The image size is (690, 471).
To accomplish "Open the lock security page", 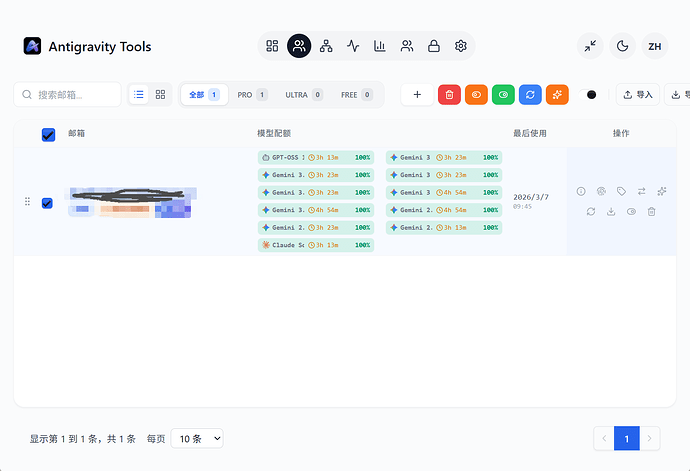I will (x=434, y=46).
